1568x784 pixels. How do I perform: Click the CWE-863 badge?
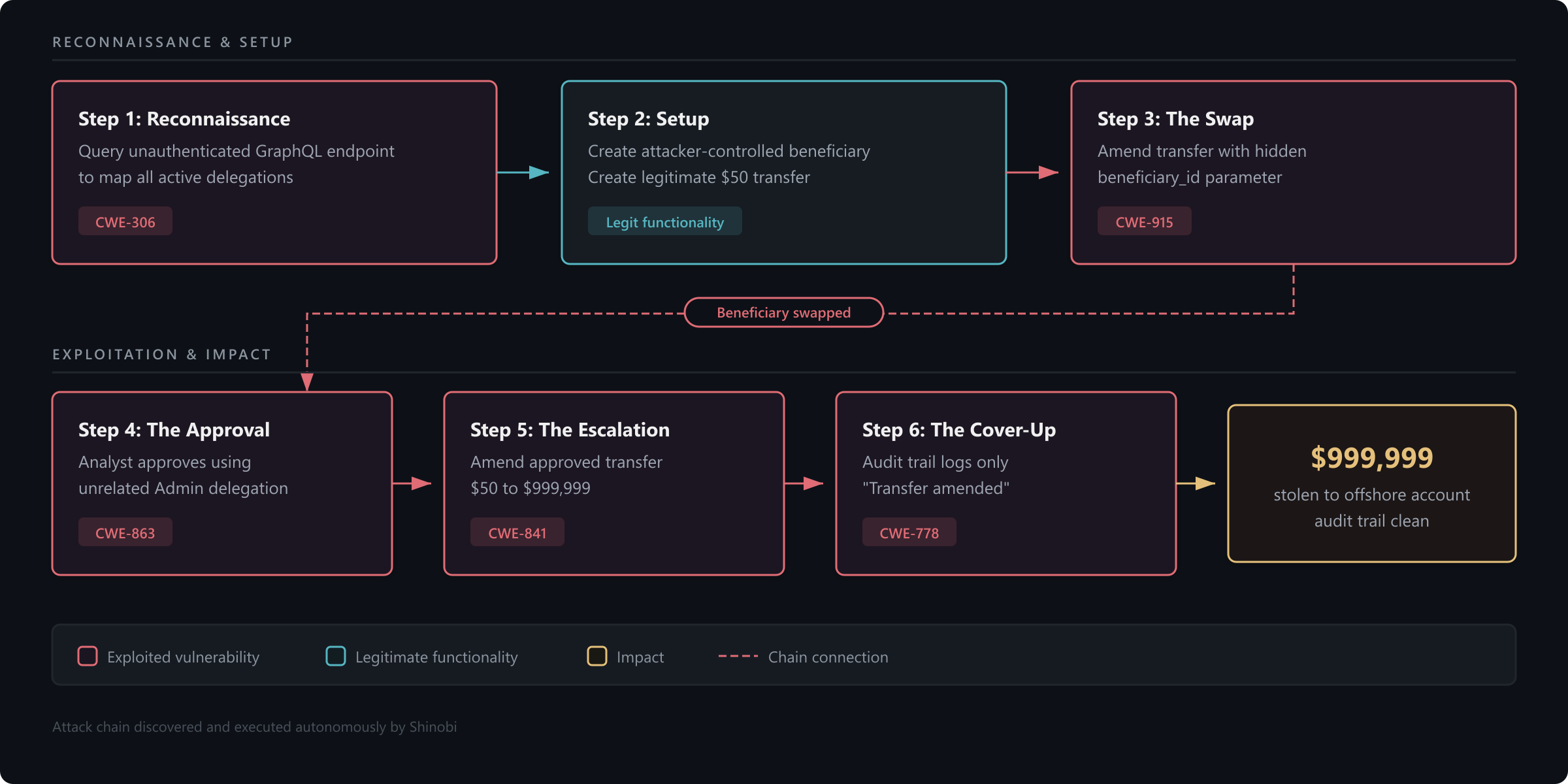click(x=125, y=532)
